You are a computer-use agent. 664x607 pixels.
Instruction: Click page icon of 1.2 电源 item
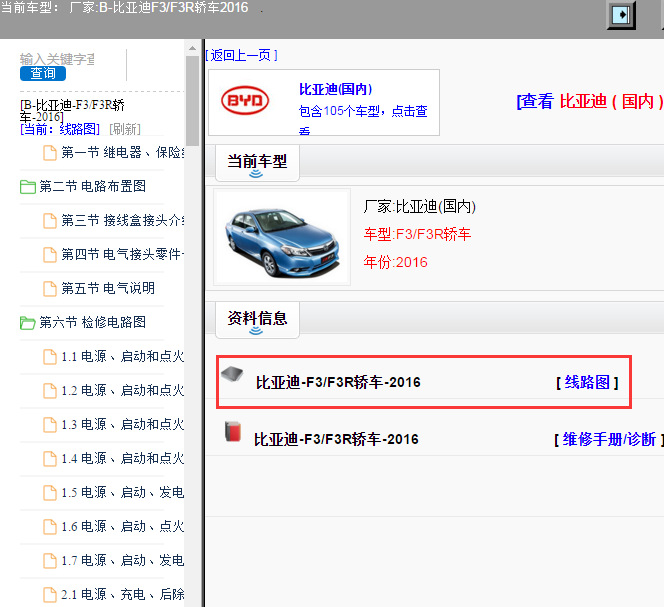50,391
